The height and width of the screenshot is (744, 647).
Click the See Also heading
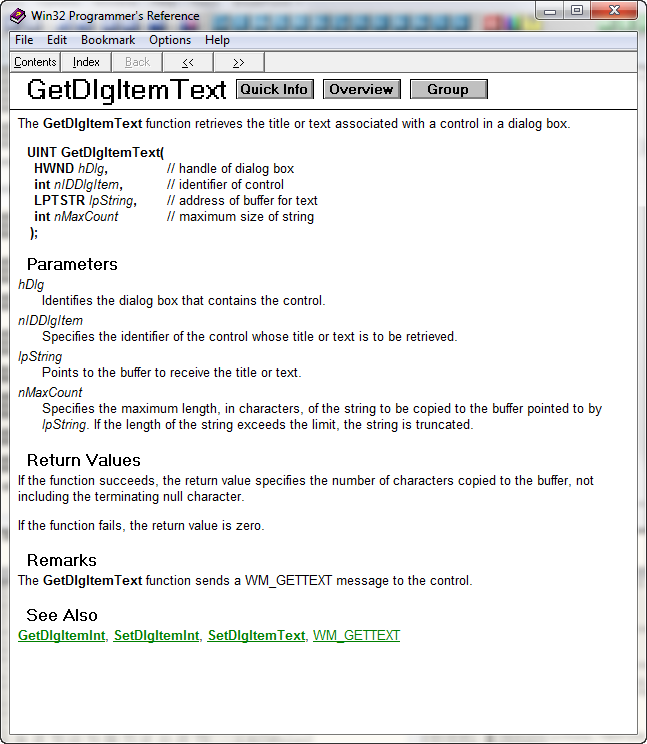(x=62, y=615)
